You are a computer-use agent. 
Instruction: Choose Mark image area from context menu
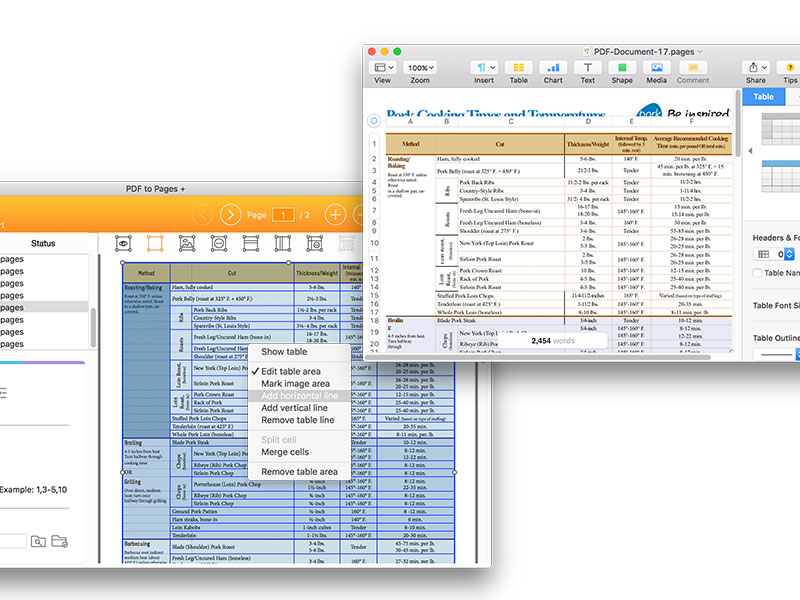(295, 384)
